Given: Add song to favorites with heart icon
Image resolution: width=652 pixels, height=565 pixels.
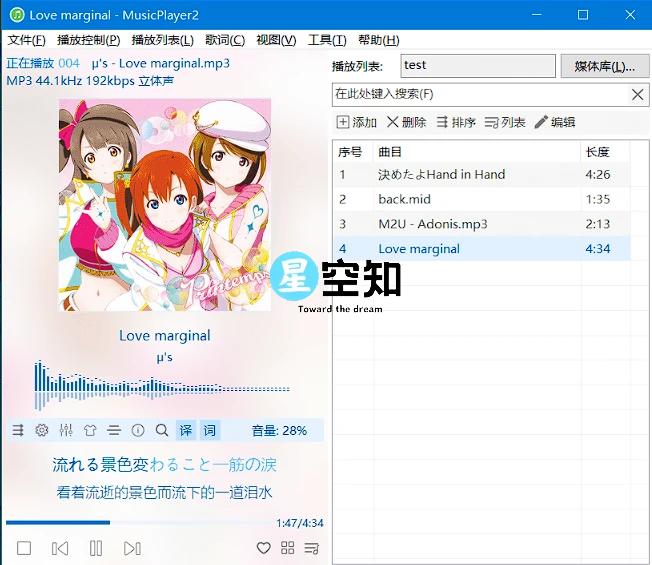Looking at the screenshot, I should pos(263,548).
